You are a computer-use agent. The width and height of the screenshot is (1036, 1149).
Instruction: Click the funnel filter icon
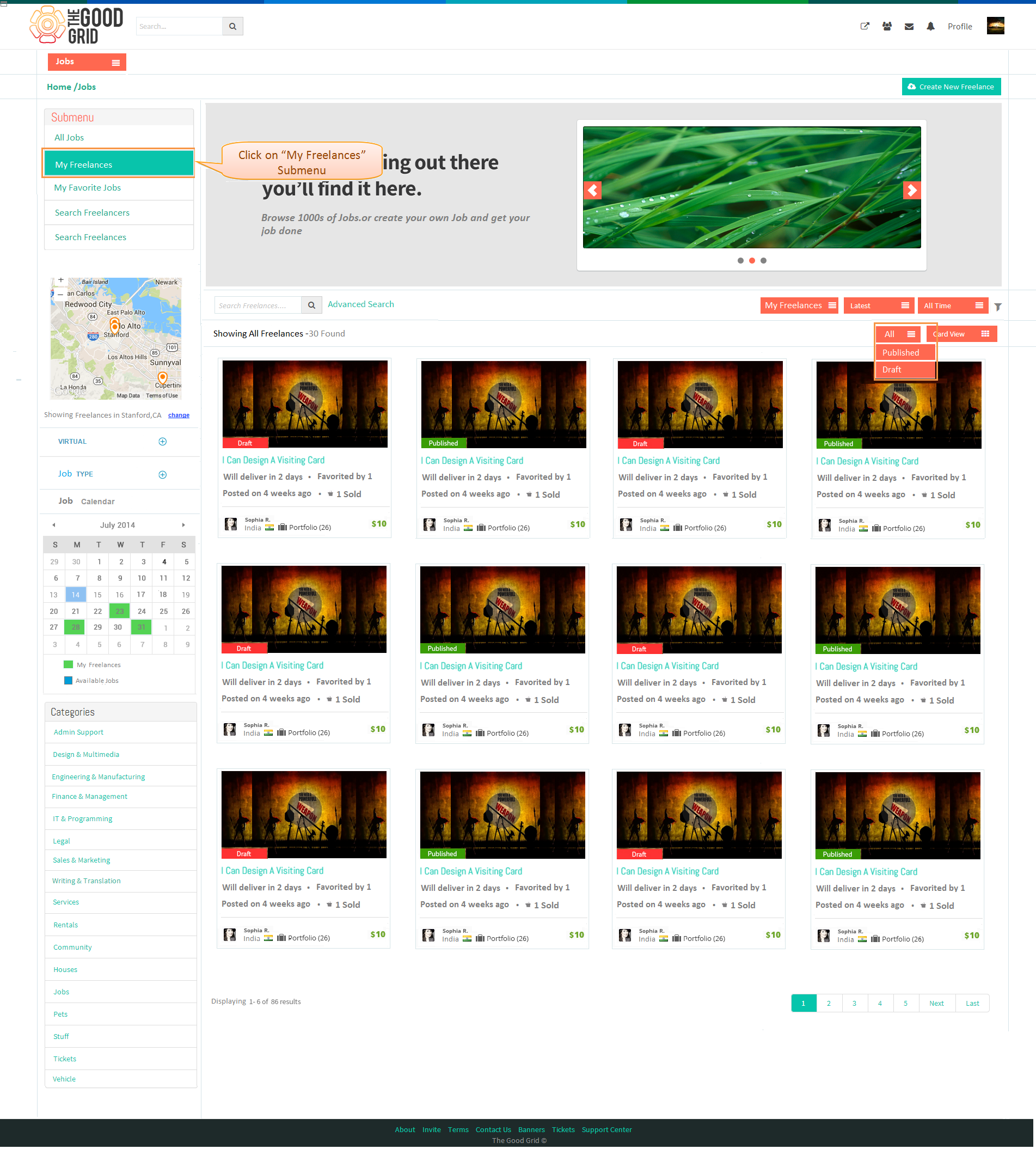(998, 307)
